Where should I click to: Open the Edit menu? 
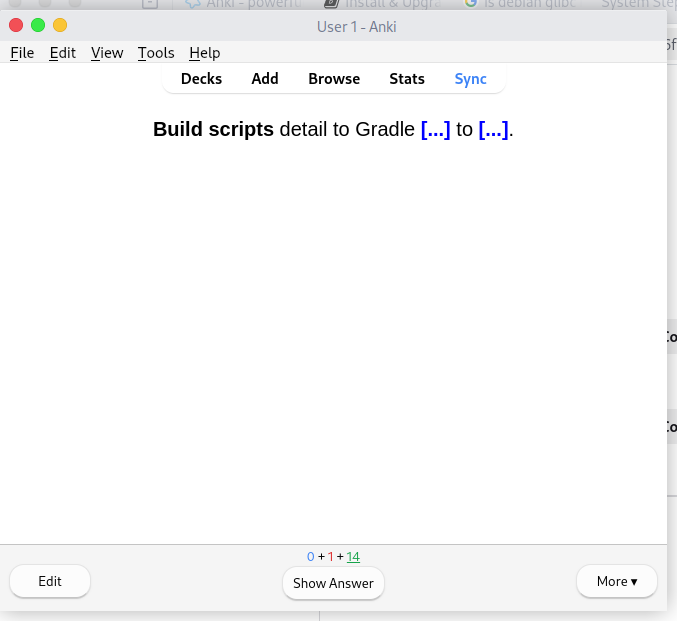click(x=62, y=53)
